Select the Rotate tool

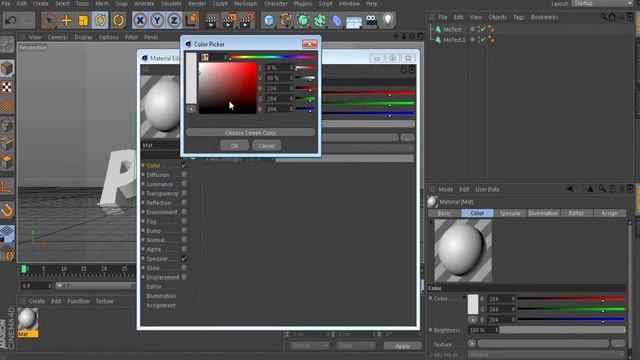click(x=100, y=20)
